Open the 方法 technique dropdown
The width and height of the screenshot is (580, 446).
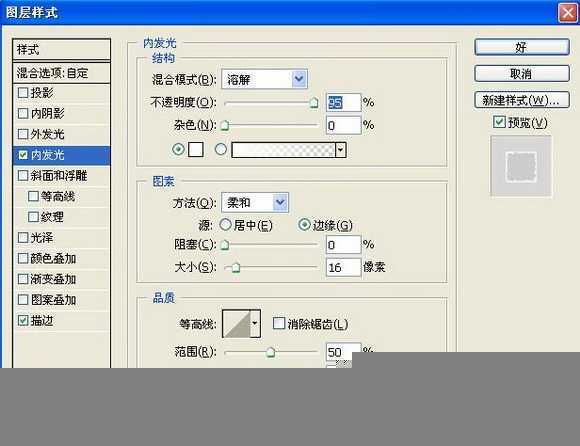pyautogui.click(x=255, y=202)
